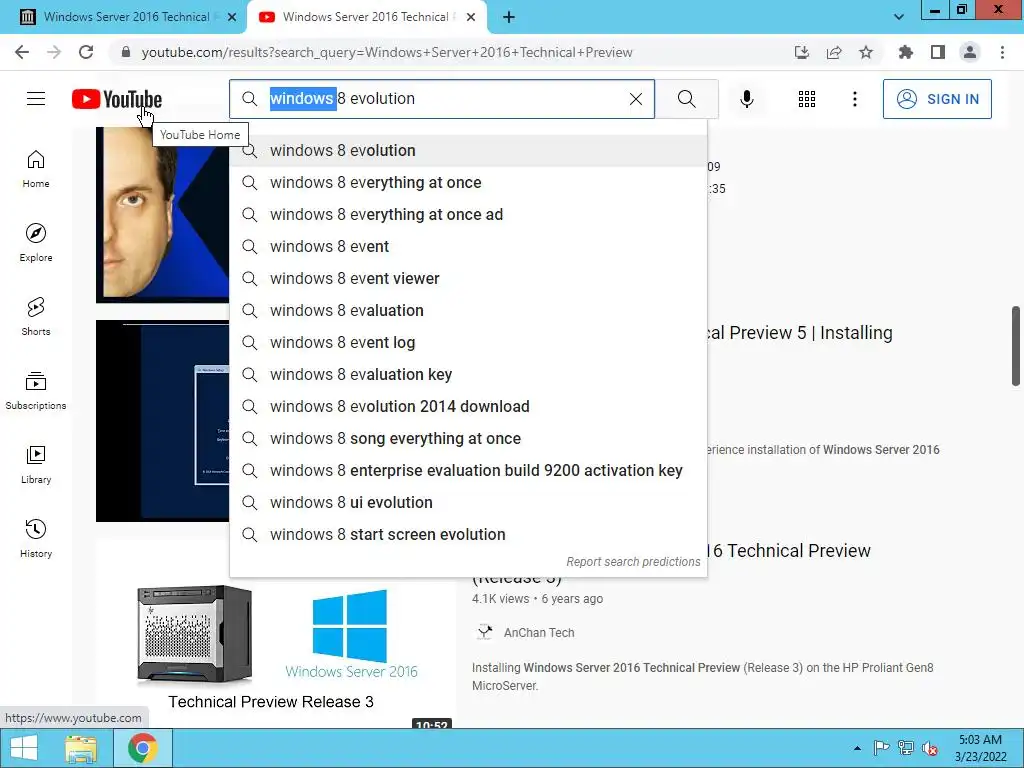The height and width of the screenshot is (768, 1024).
Task: Open Explore in the sidebar
Action: coord(36,243)
